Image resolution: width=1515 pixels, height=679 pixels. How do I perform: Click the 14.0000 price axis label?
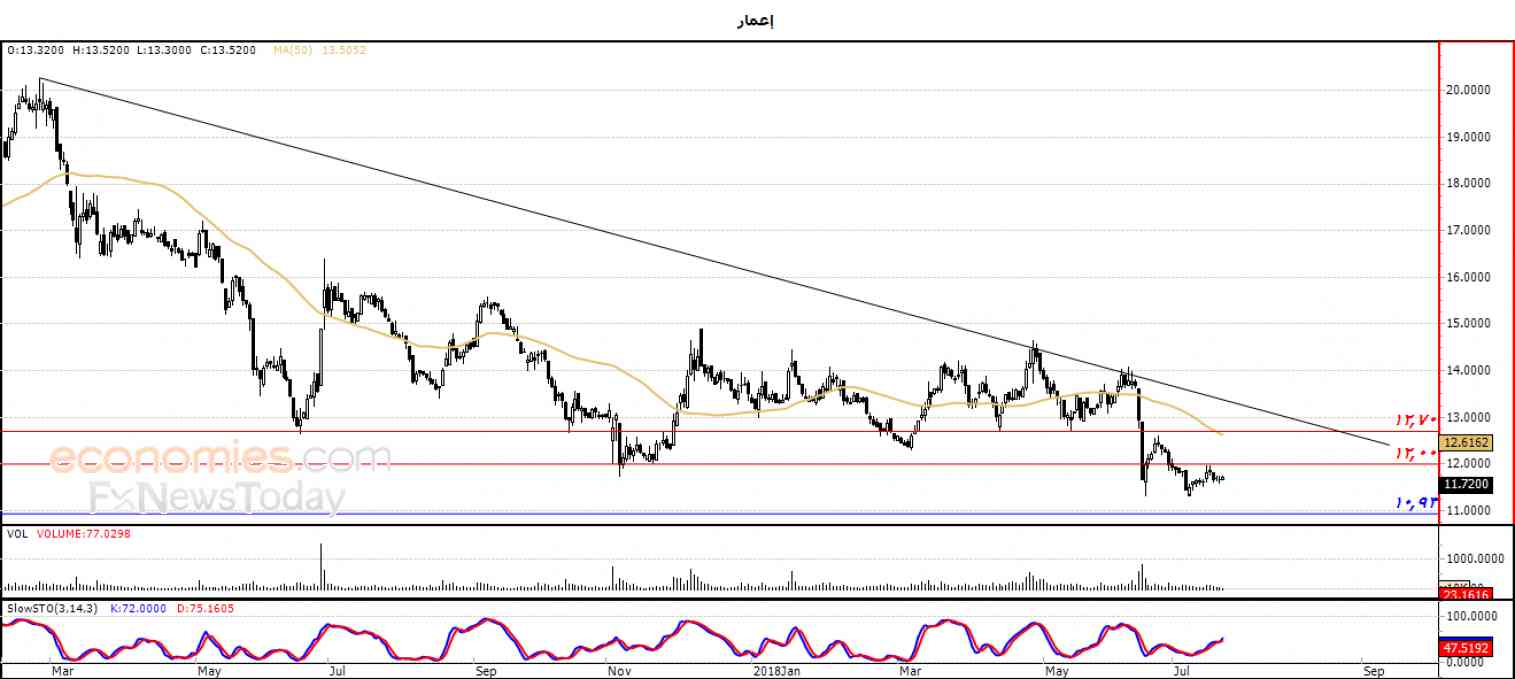(1468, 371)
